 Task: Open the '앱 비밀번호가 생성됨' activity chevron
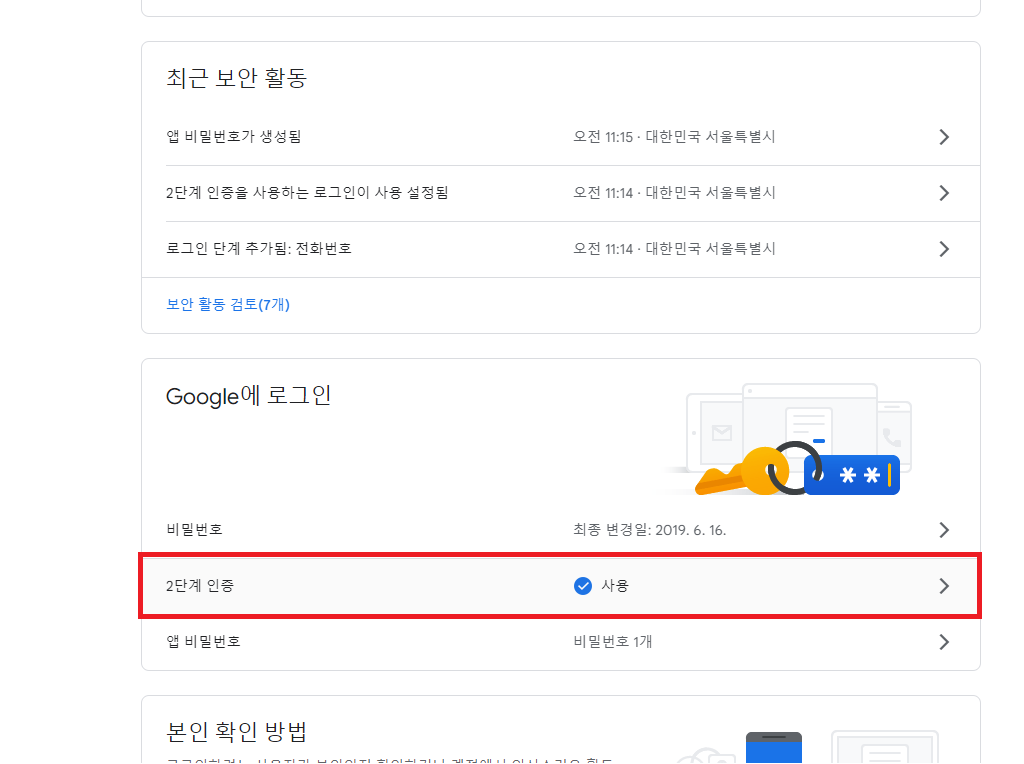(x=944, y=137)
